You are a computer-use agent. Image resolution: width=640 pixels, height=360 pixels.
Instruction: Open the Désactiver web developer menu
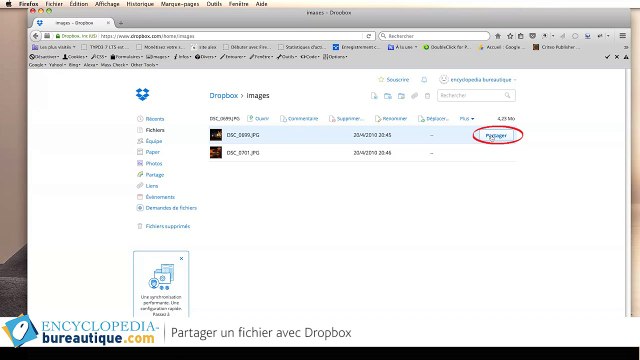[x=44, y=57]
